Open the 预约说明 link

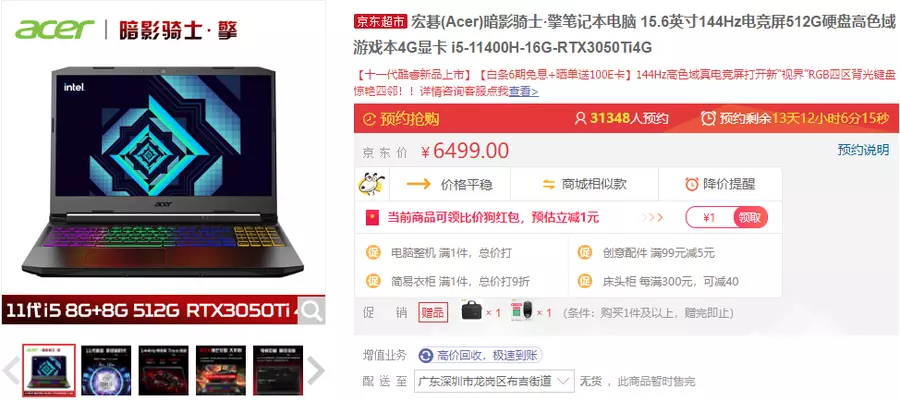[863, 150]
